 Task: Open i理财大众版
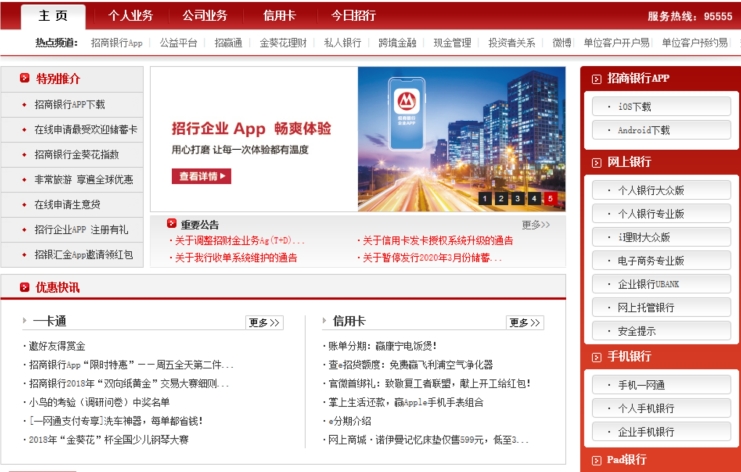coord(661,237)
